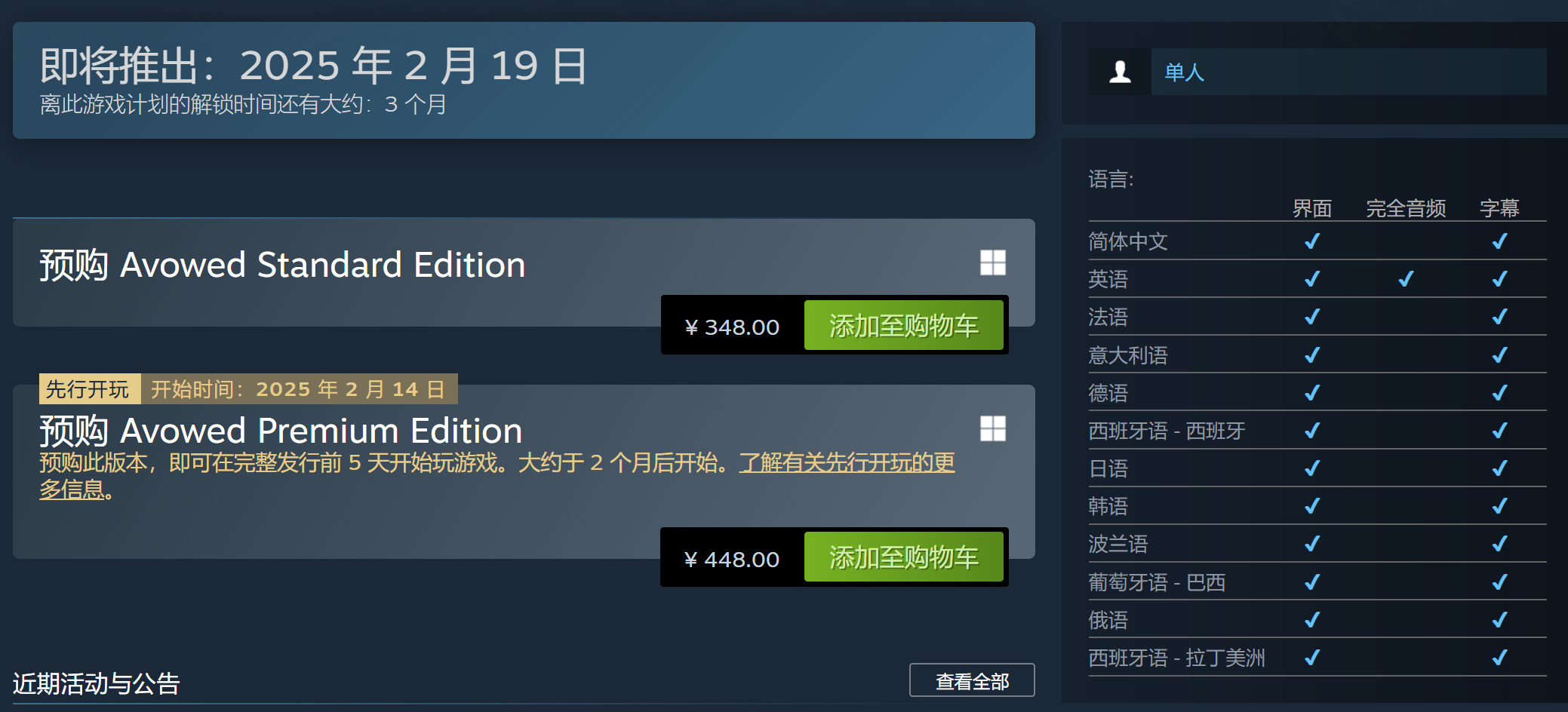Click the Windows platform icon on Avowed Standard Edition
This screenshot has height=712, width=1568.
pos(995,263)
